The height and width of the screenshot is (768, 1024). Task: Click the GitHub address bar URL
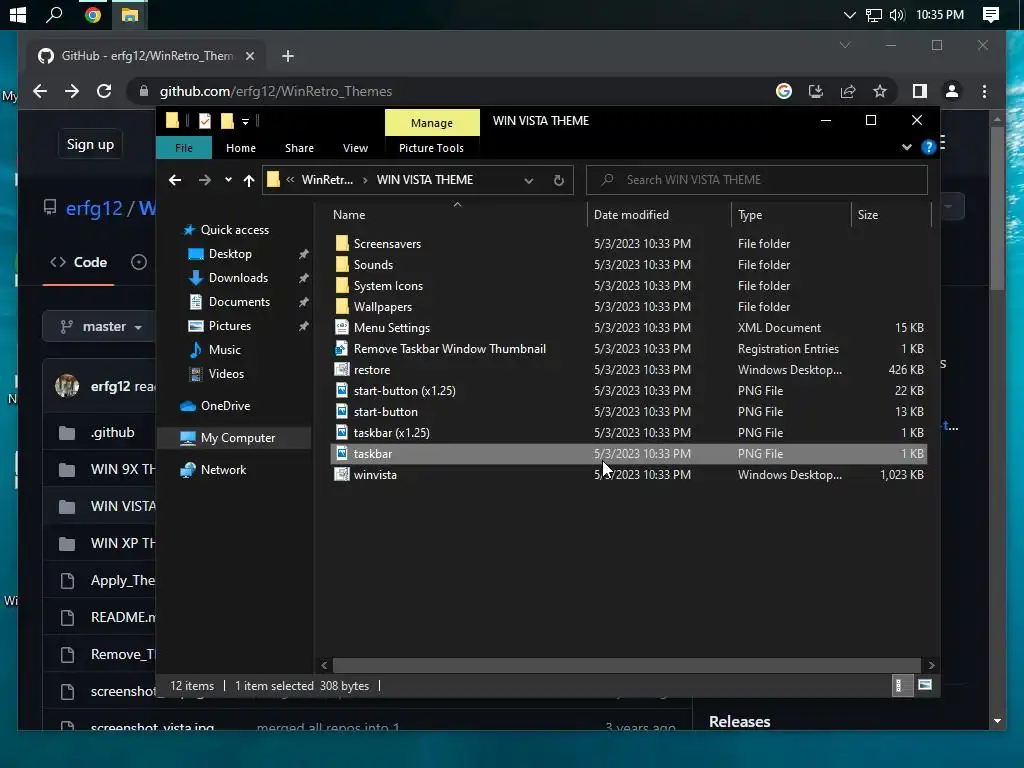point(276,91)
